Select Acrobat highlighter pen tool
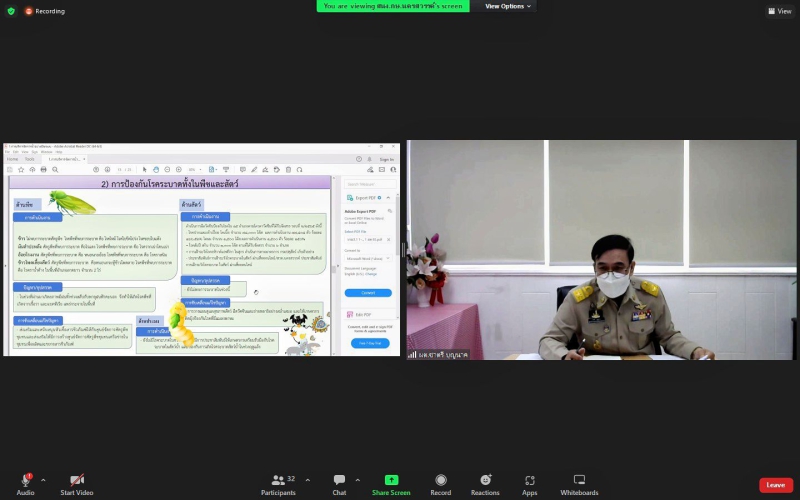 (x=254, y=169)
